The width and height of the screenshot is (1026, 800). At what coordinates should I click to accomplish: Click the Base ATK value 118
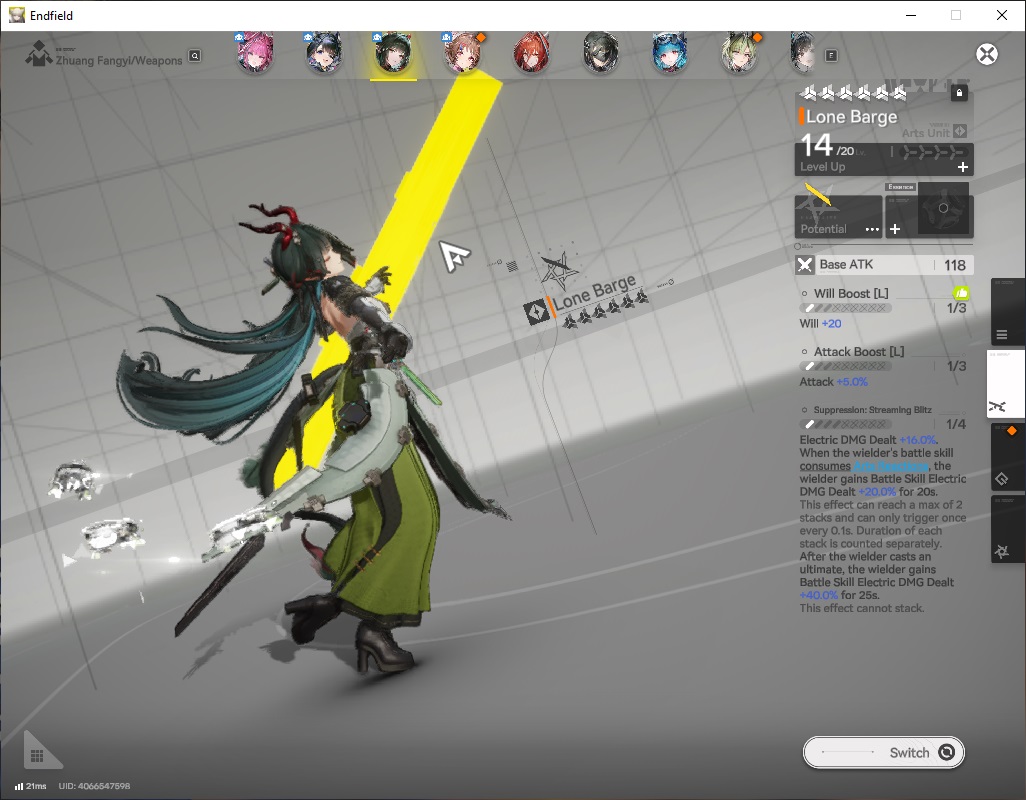pos(955,265)
